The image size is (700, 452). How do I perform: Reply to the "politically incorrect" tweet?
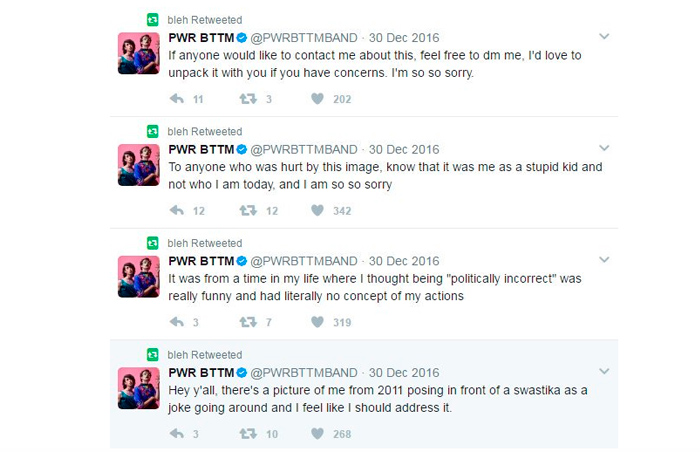coord(177,322)
